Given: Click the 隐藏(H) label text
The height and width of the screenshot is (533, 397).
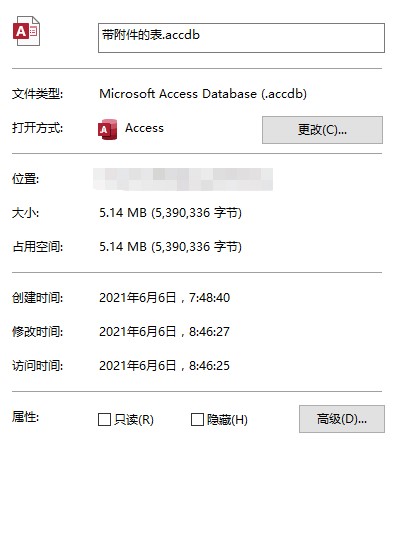Looking at the screenshot, I should point(227,420).
